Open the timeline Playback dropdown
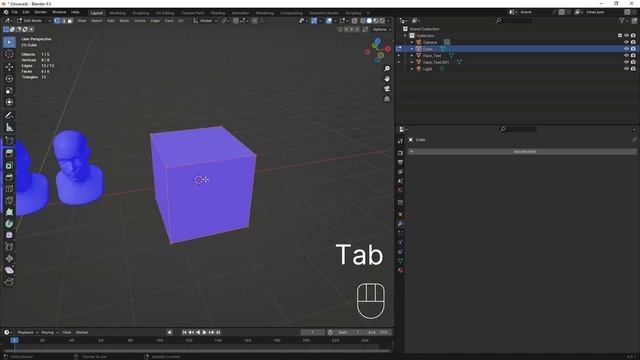The width and height of the screenshot is (640, 360). coord(27,332)
